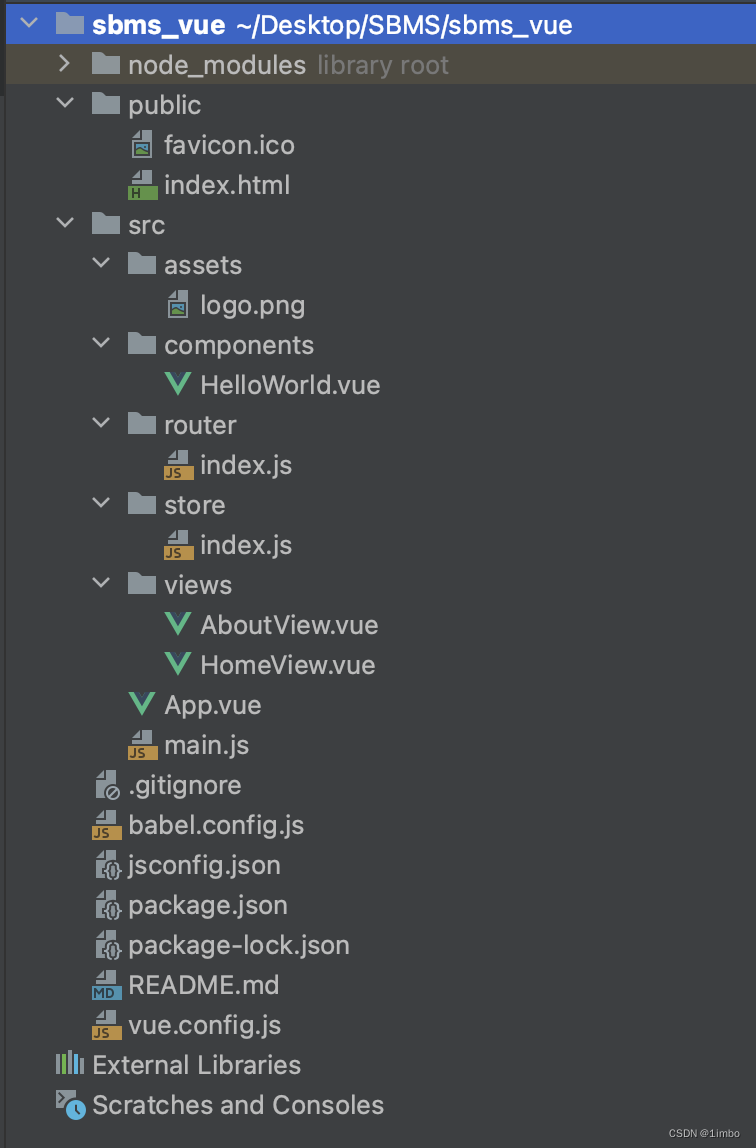Open the .gitignore file
The height and width of the screenshot is (1148, 756).
[187, 785]
